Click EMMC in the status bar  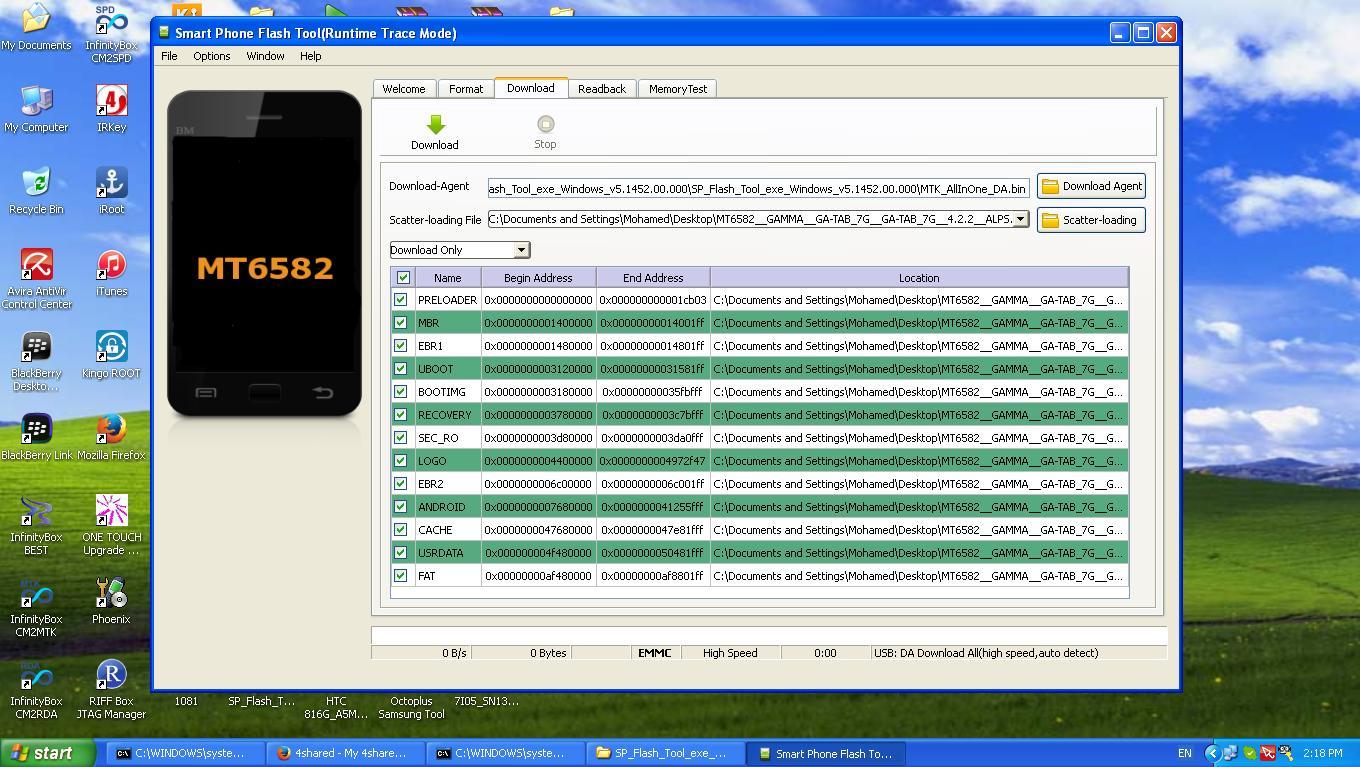[x=655, y=653]
